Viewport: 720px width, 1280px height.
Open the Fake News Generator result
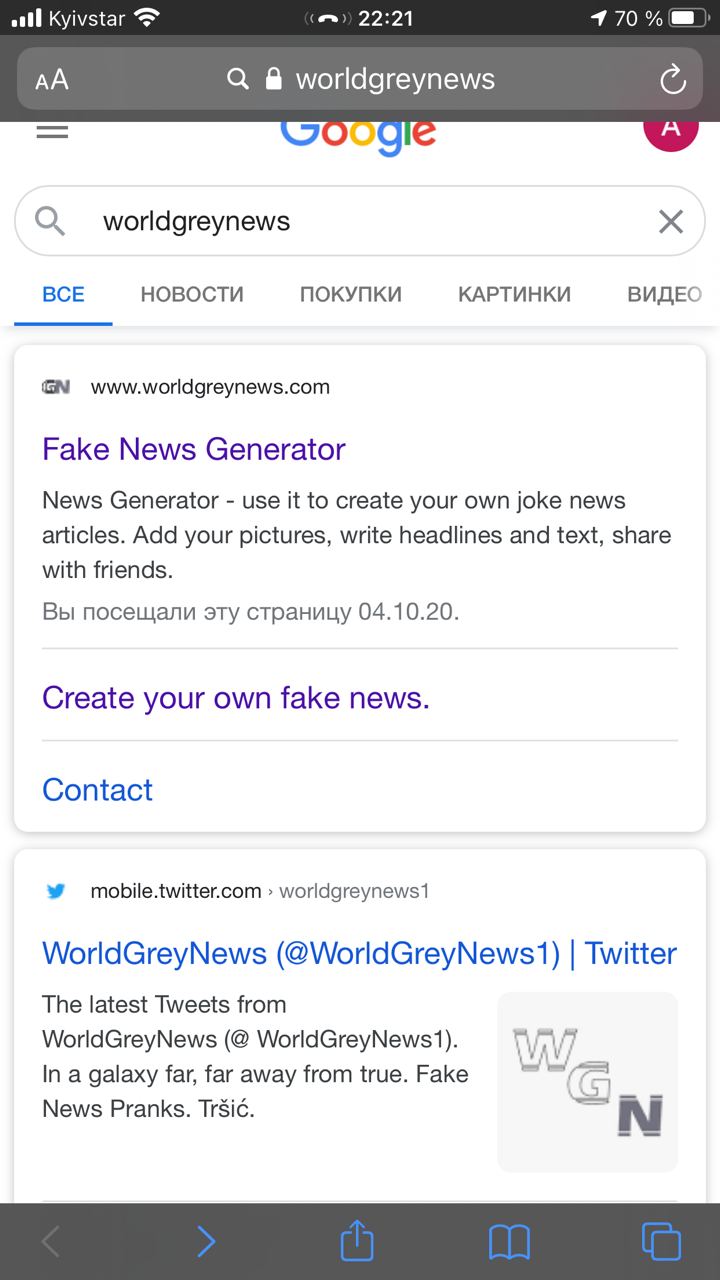(x=194, y=449)
